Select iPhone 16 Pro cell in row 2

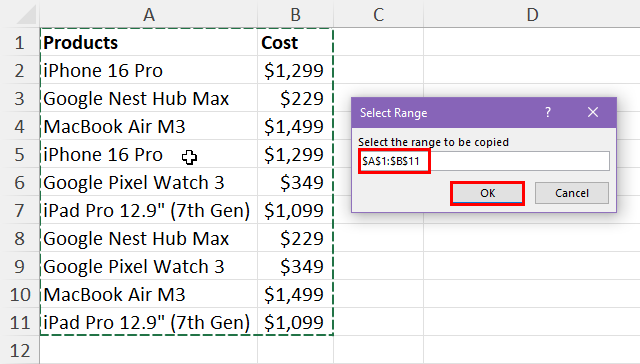click(x=149, y=70)
